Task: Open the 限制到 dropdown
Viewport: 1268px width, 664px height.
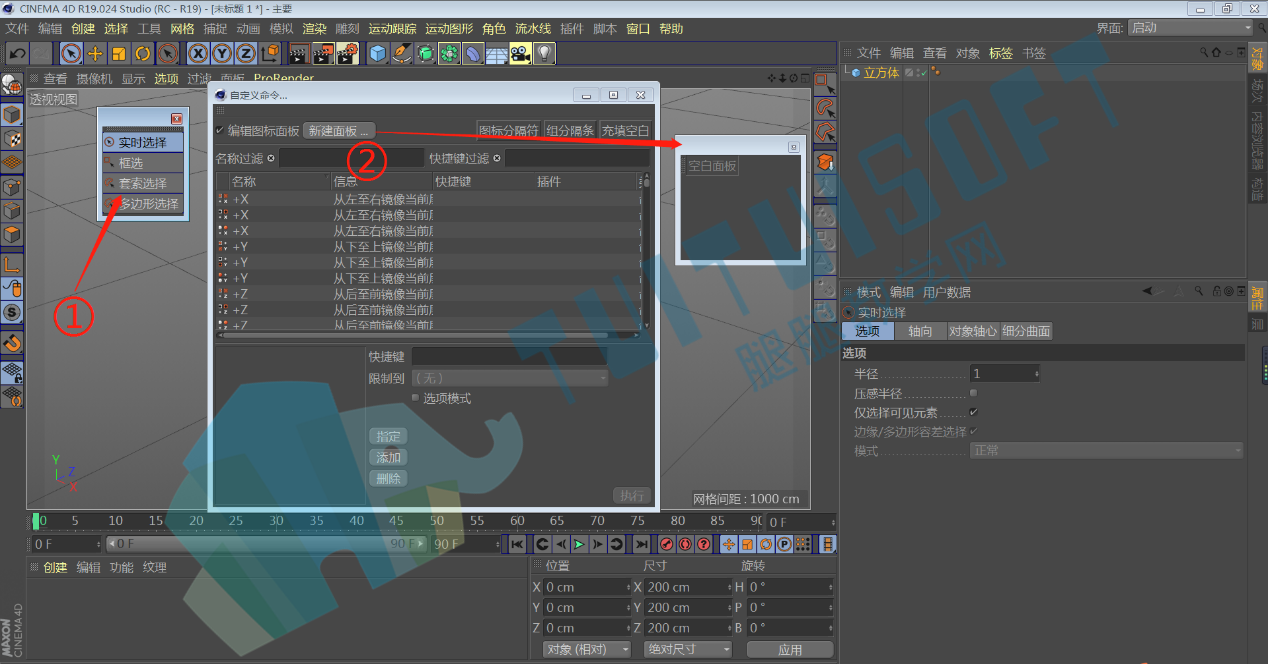Action: coord(510,378)
